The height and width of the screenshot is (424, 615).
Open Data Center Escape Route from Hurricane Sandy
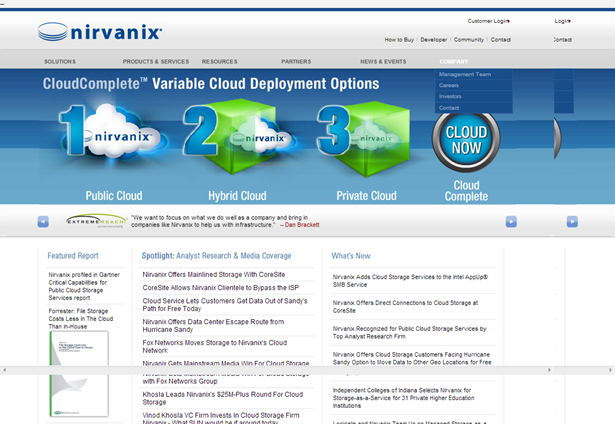(213, 326)
